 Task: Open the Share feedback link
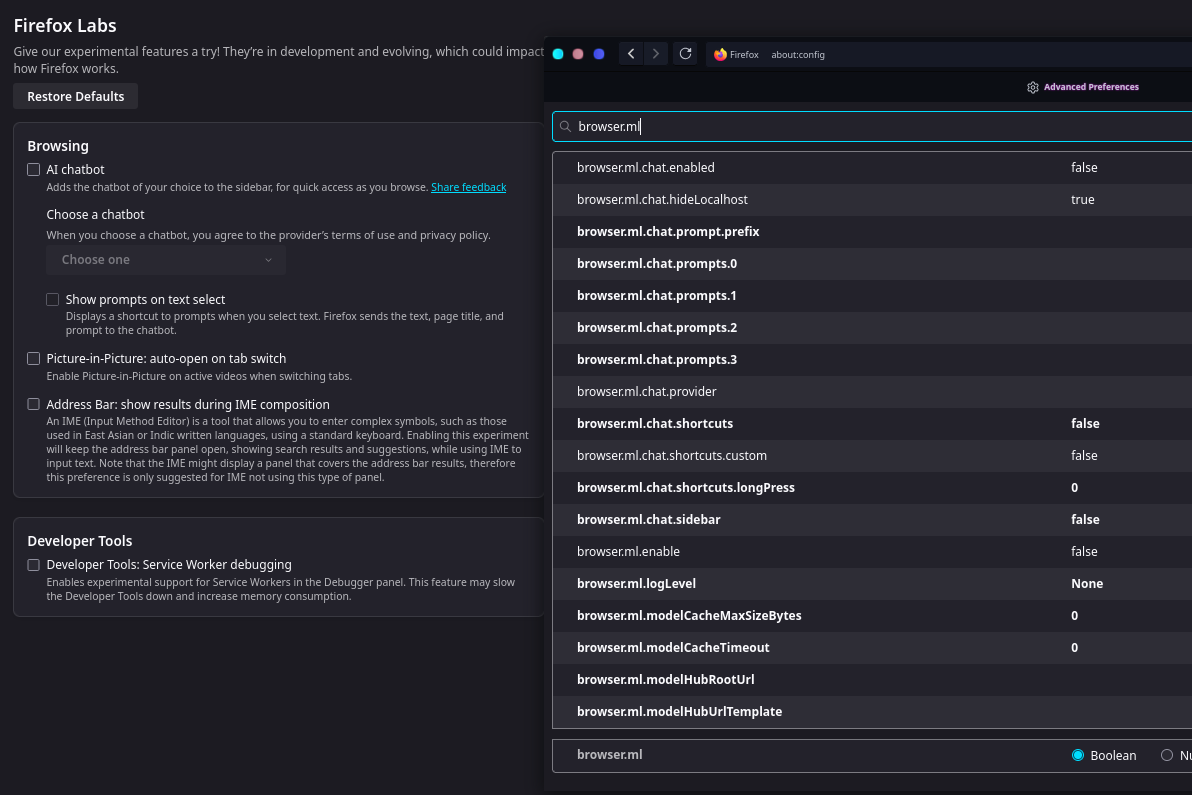point(468,188)
